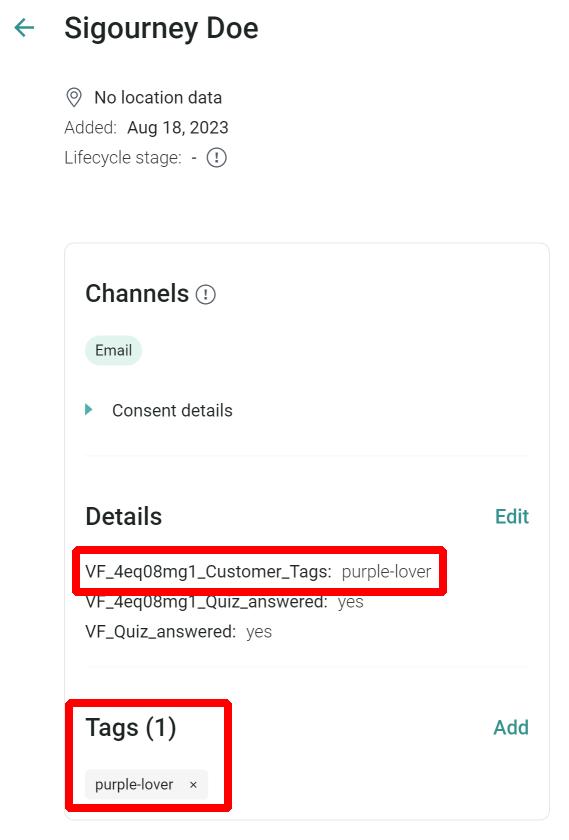This screenshot has width=569, height=840.
Task: Click the VF_4eq08mg1_Quiz_answered detail row
Action: click(x=224, y=602)
